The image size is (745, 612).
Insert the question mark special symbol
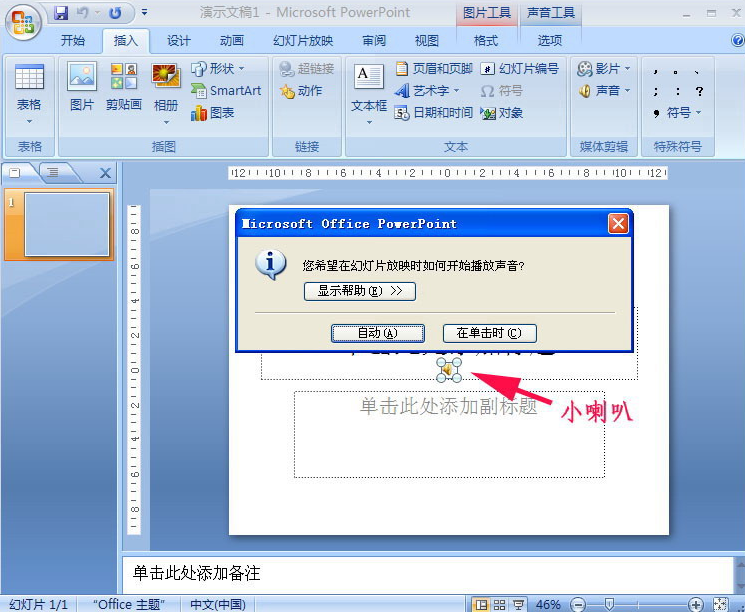[699, 91]
